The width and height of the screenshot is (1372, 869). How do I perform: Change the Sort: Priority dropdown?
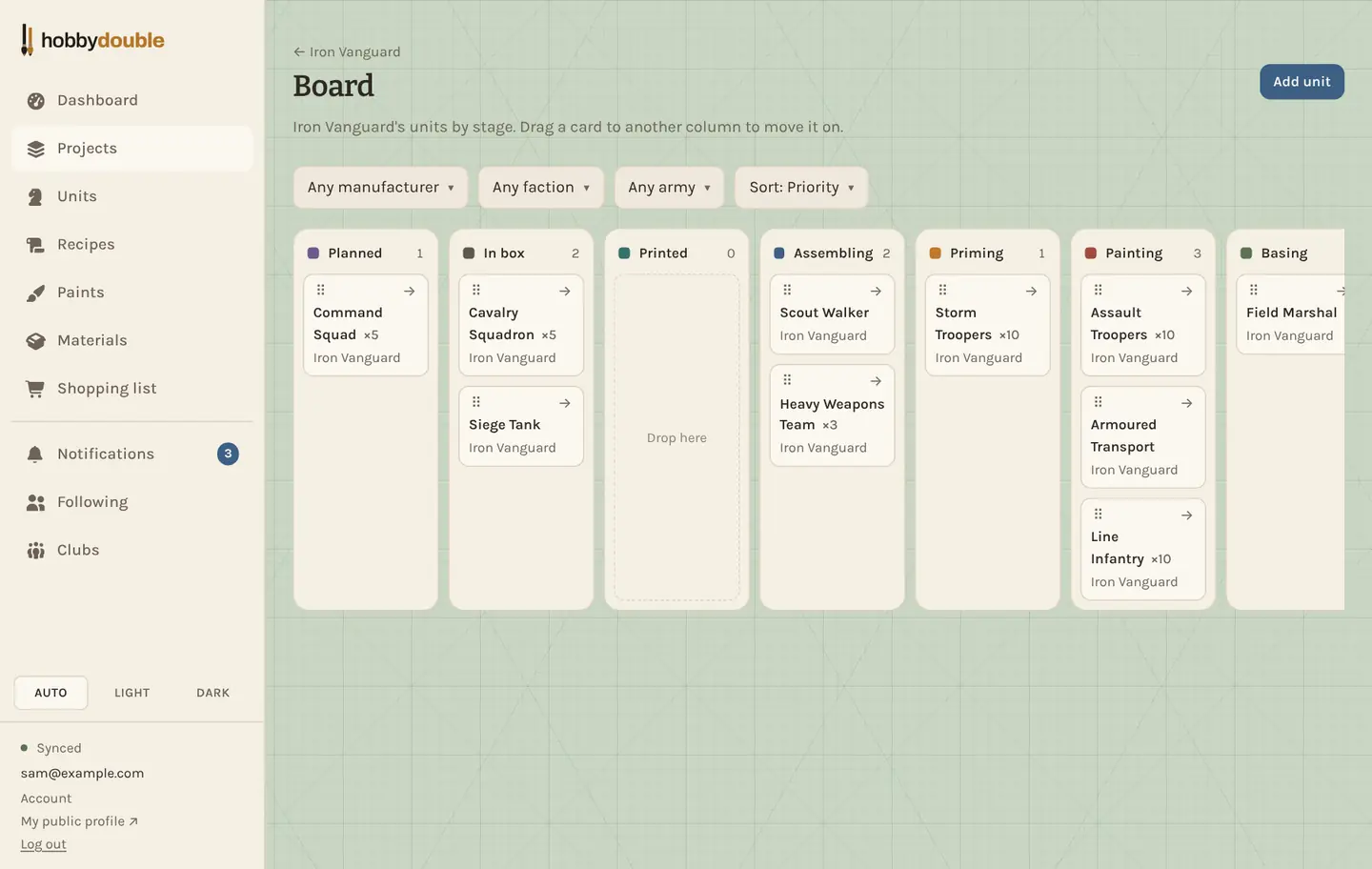801,188
